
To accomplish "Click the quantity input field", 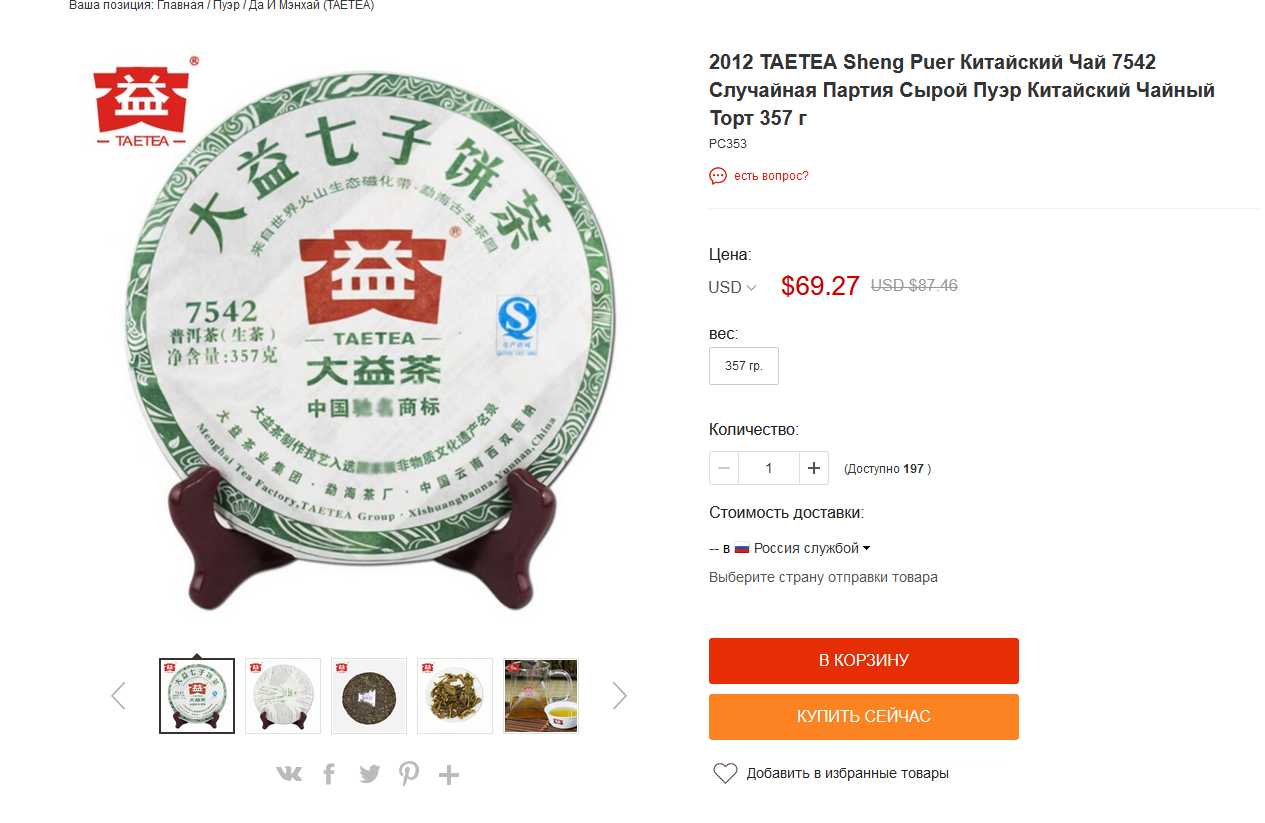I will 769,468.
